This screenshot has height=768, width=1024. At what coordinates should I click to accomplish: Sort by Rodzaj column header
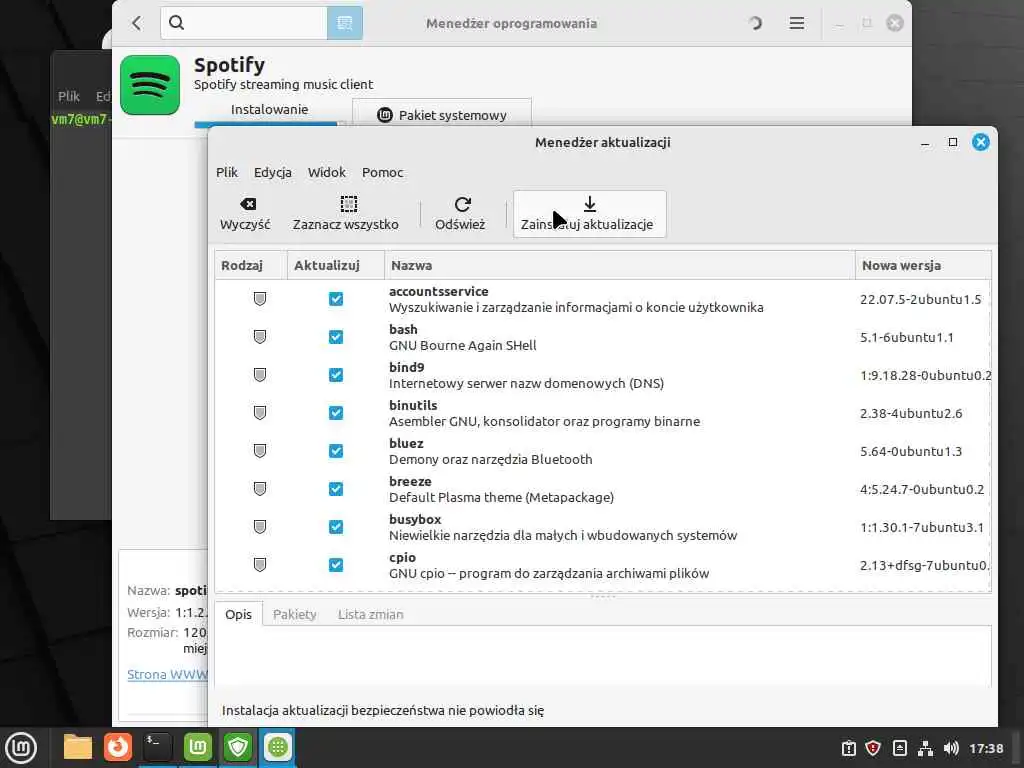[x=251, y=265]
